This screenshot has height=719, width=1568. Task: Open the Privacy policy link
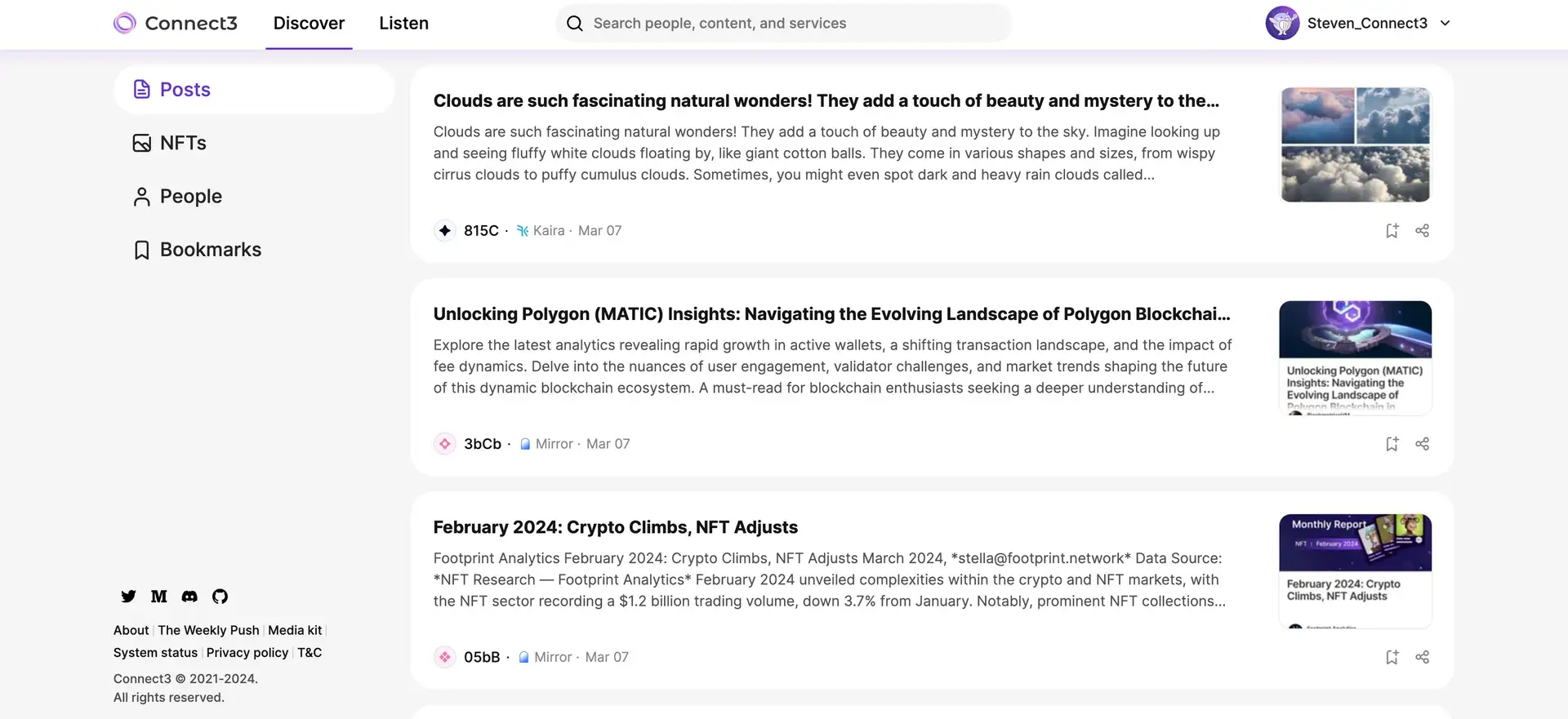coord(247,653)
